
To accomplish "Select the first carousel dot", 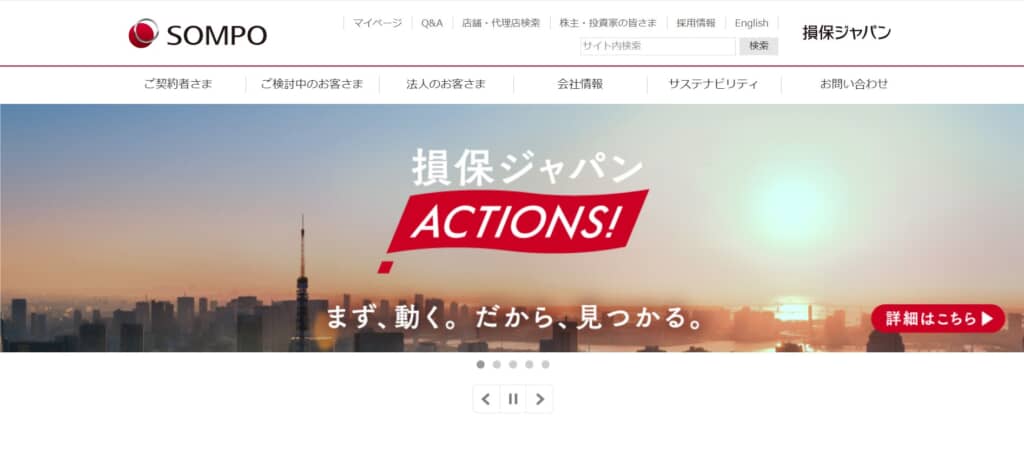I will 481,364.
